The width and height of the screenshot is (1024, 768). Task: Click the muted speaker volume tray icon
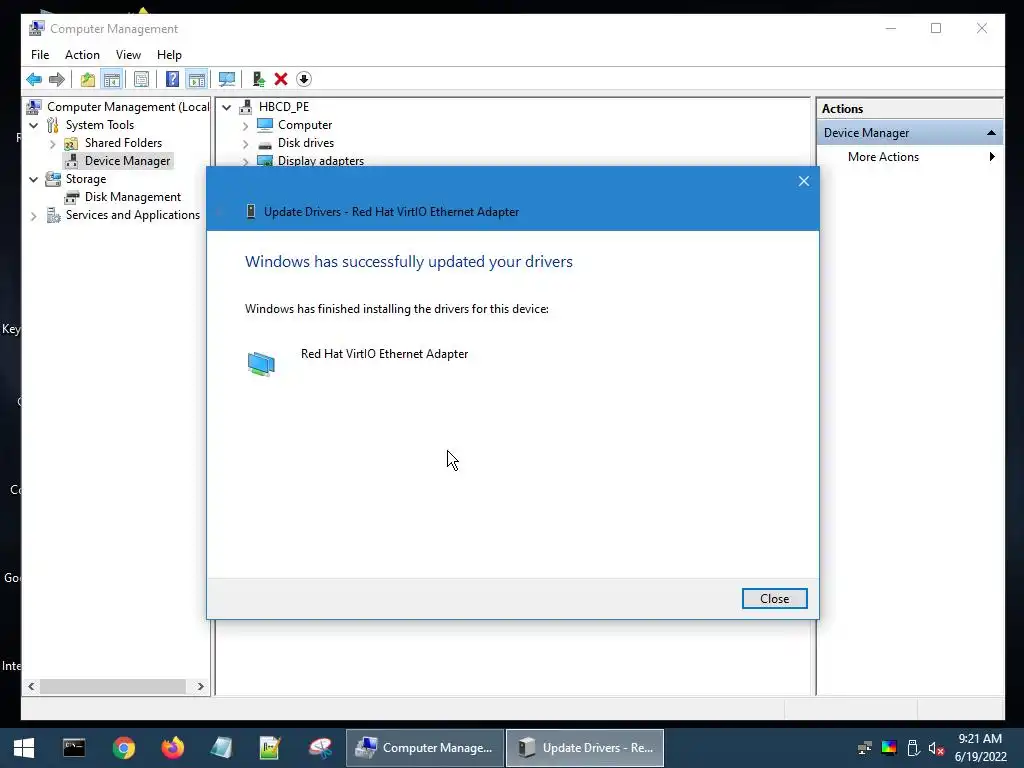point(936,748)
